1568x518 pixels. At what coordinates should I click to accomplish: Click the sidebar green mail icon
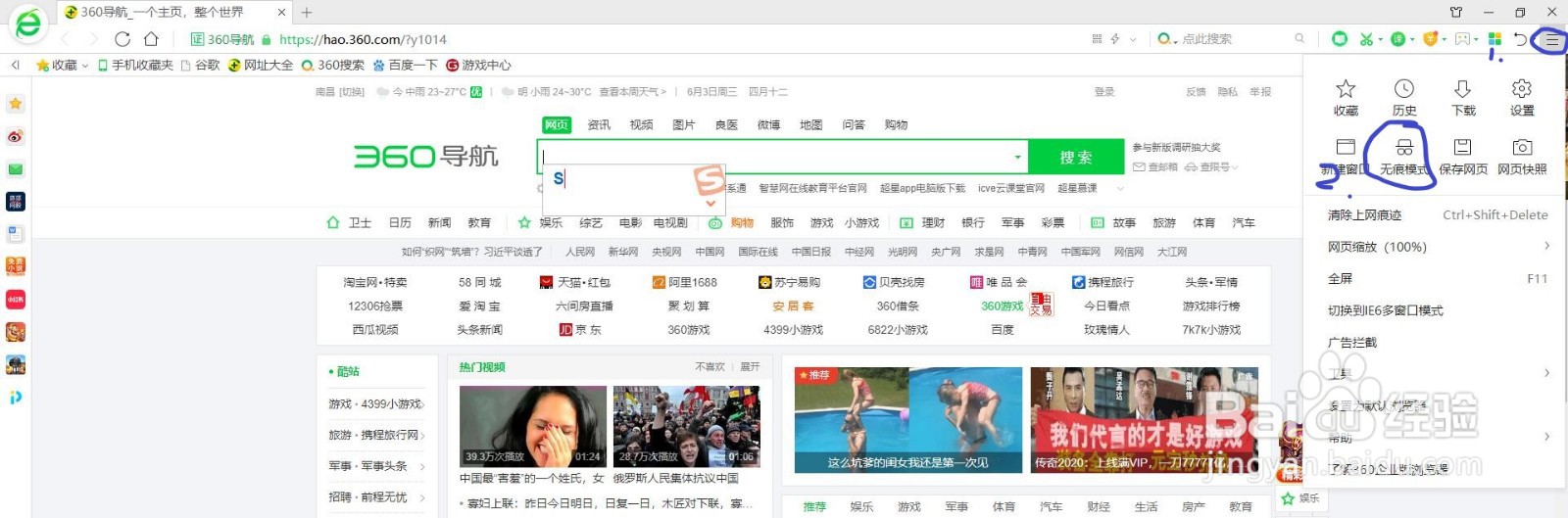click(x=15, y=169)
